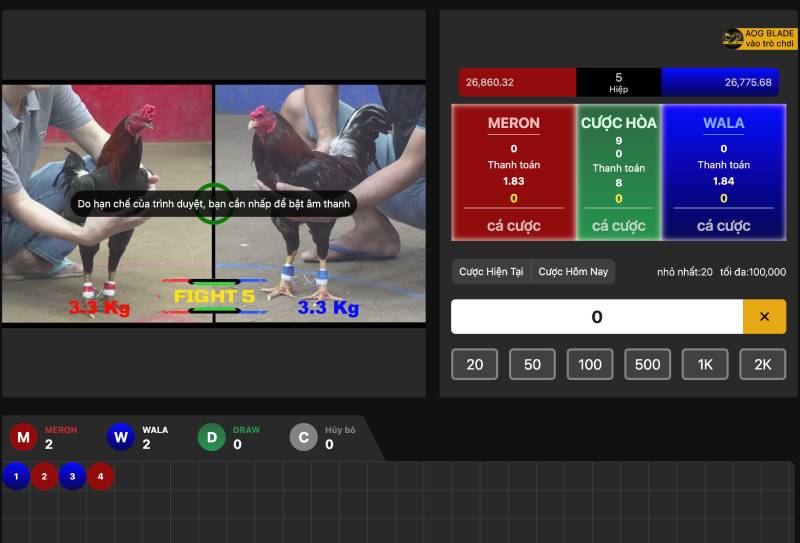Select round 1 blue result marker
The width and height of the screenshot is (800, 543).
pos(16,476)
